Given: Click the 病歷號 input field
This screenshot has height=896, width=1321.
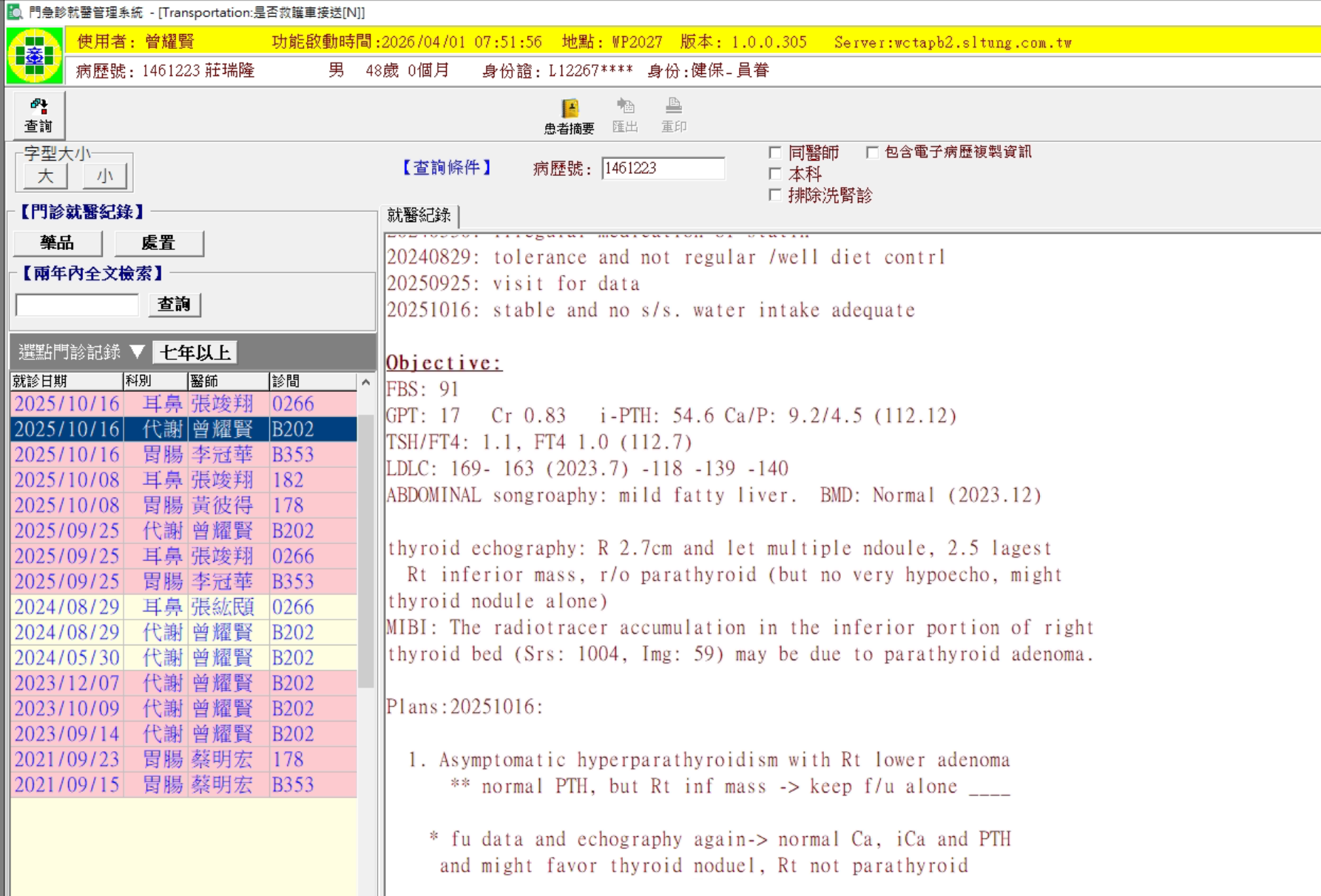Looking at the screenshot, I should pyautogui.click(x=662, y=169).
